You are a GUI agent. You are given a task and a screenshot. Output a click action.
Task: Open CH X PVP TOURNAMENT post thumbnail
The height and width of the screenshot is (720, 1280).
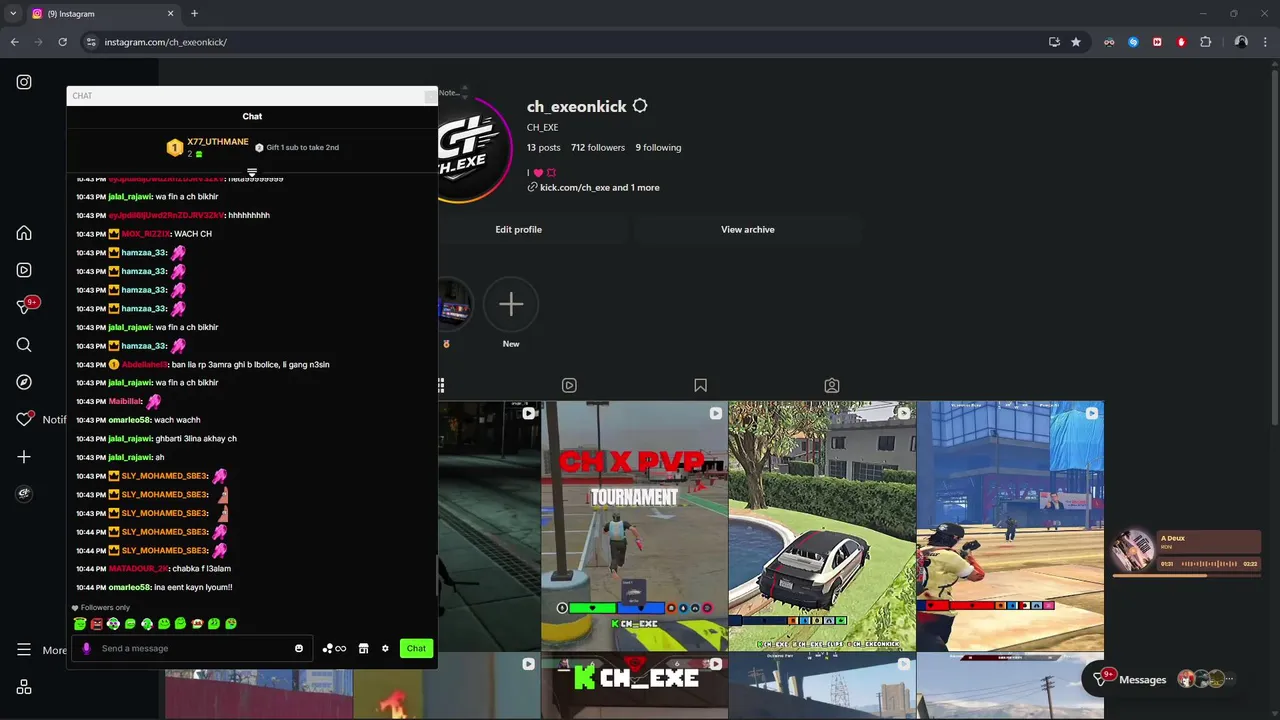coord(634,526)
